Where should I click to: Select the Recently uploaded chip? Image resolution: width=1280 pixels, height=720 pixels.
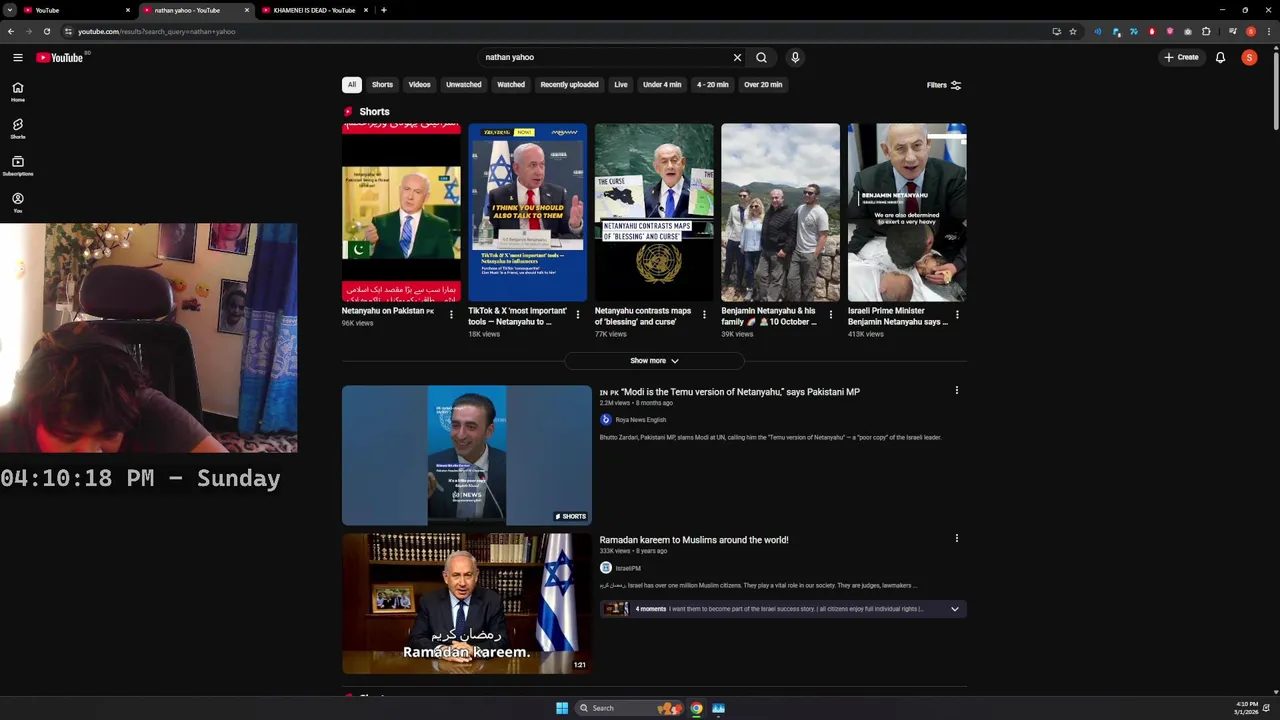coord(569,85)
